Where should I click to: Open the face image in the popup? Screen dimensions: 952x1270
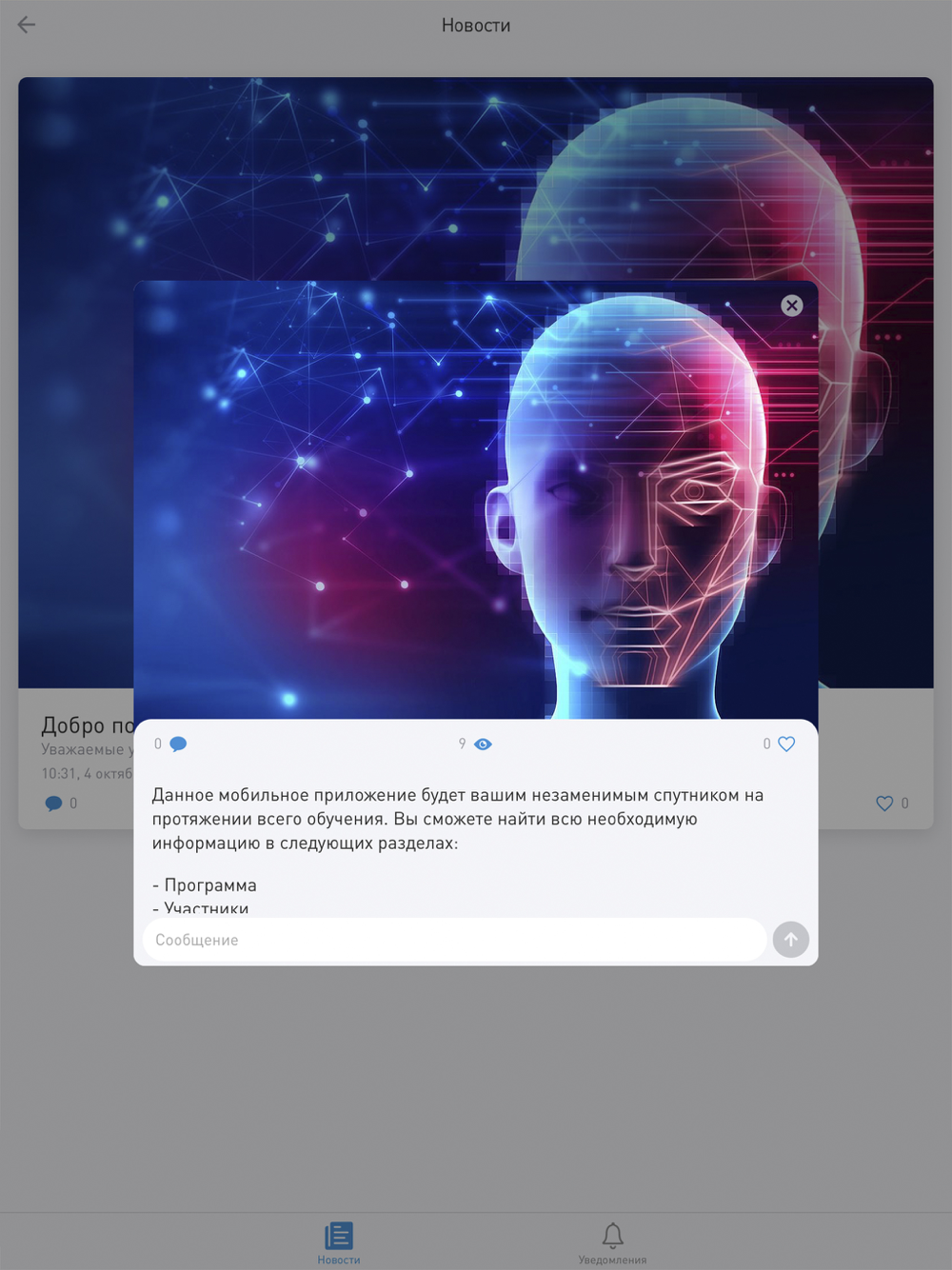click(476, 500)
